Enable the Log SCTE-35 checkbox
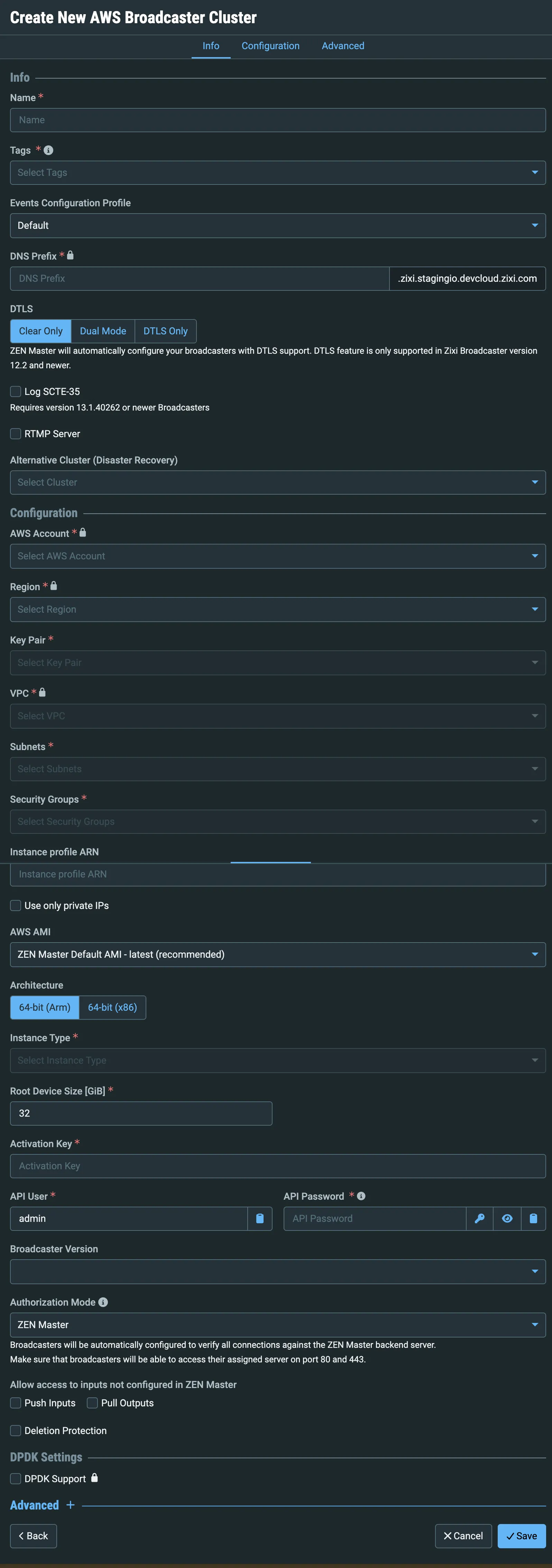This screenshot has height=1568, width=552. click(x=16, y=391)
